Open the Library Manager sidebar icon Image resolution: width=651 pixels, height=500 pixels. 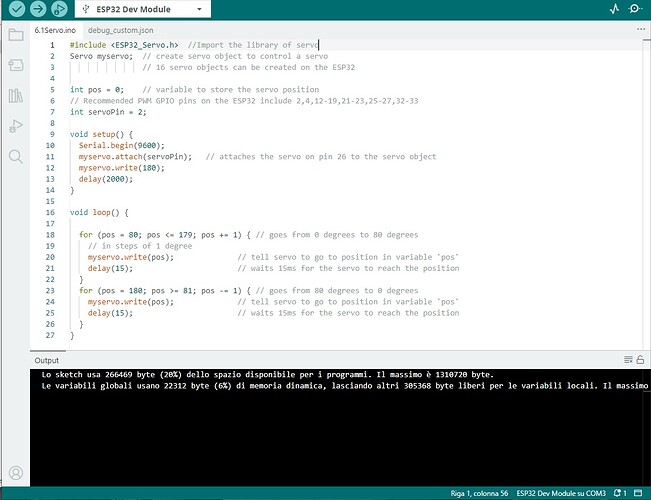click(x=16, y=96)
